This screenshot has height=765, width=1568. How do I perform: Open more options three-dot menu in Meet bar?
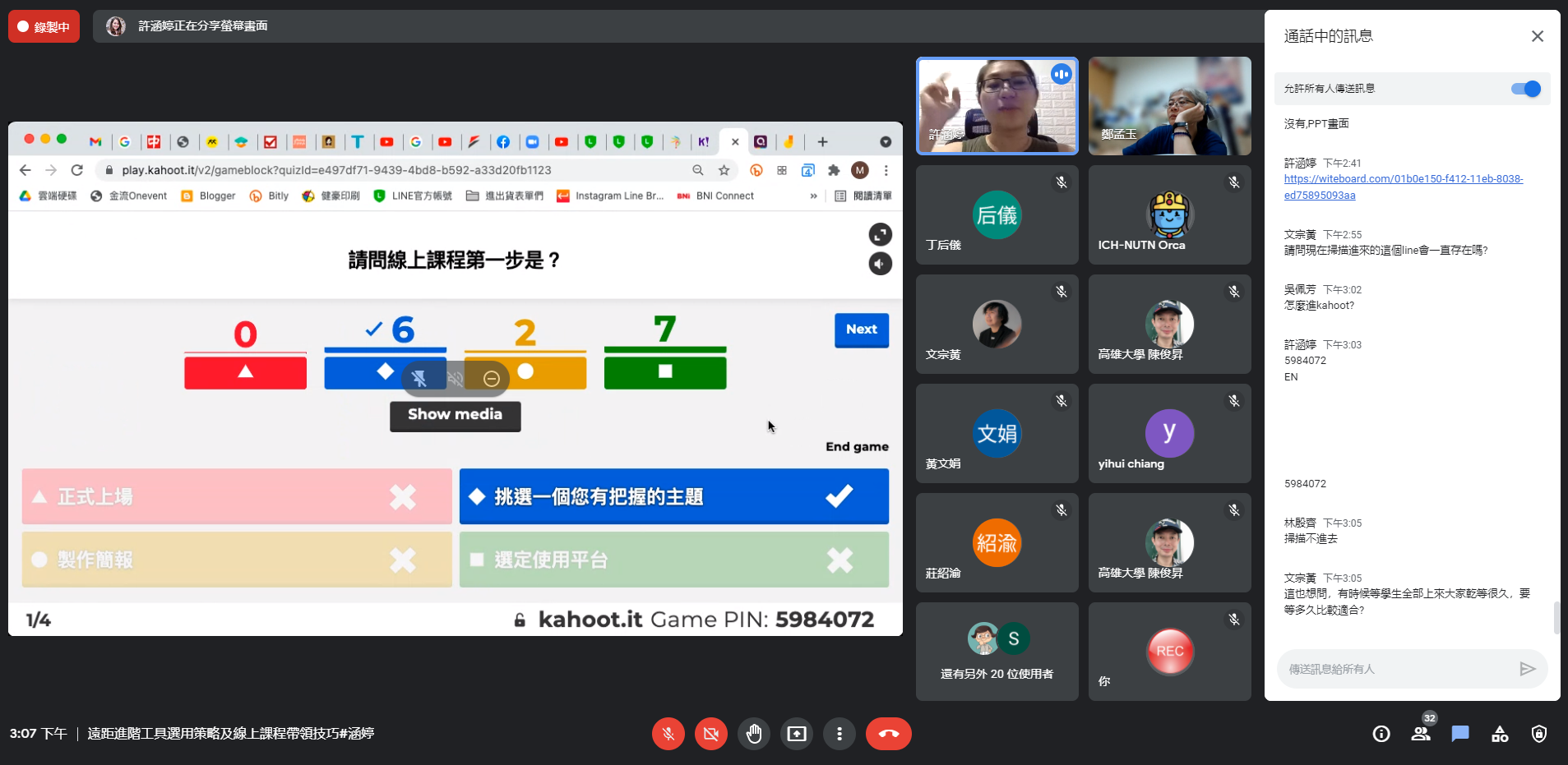[840, 734]
